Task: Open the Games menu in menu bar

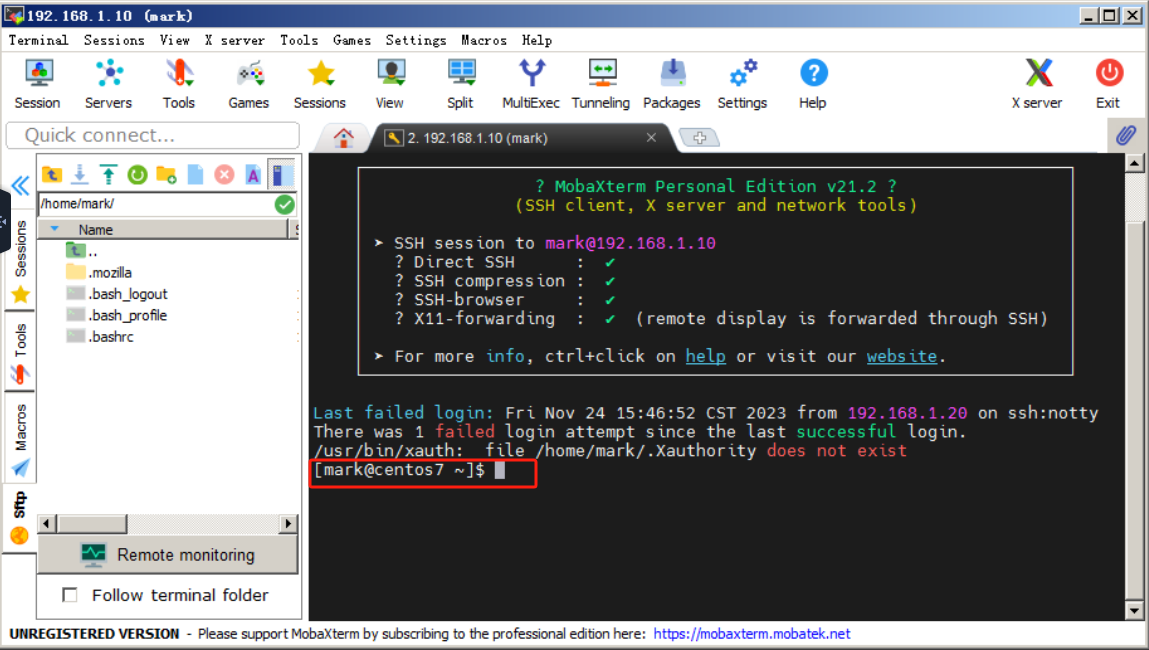Action: (x=352, y=40)
